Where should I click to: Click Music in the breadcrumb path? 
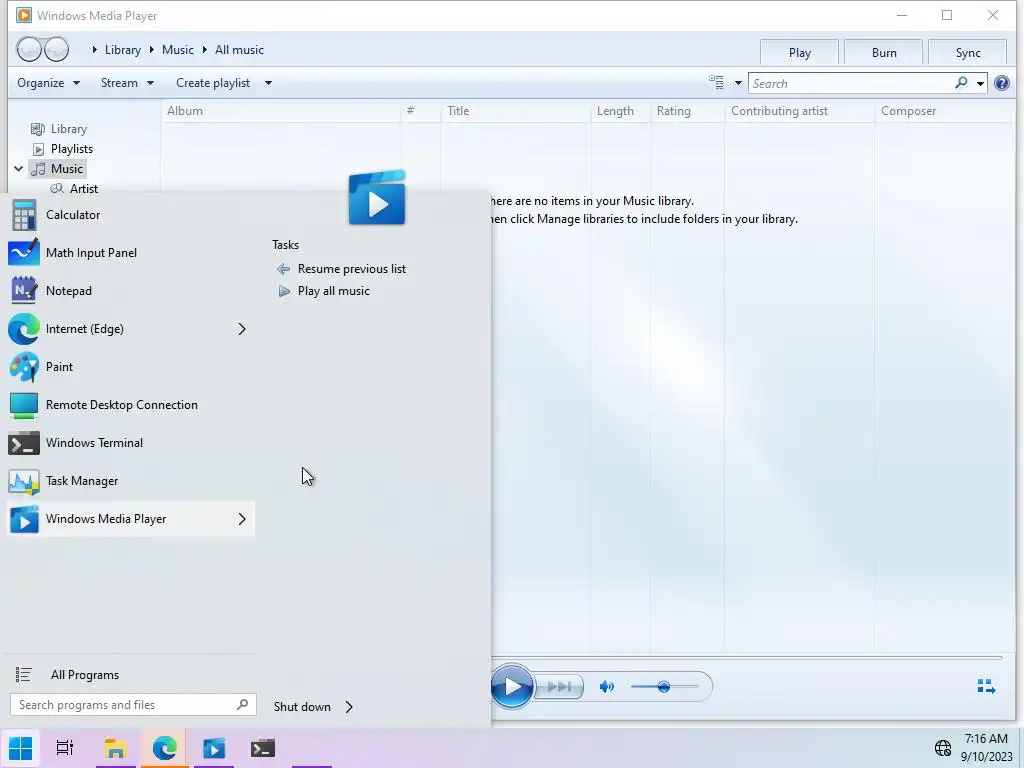click(x=178, y=50)
